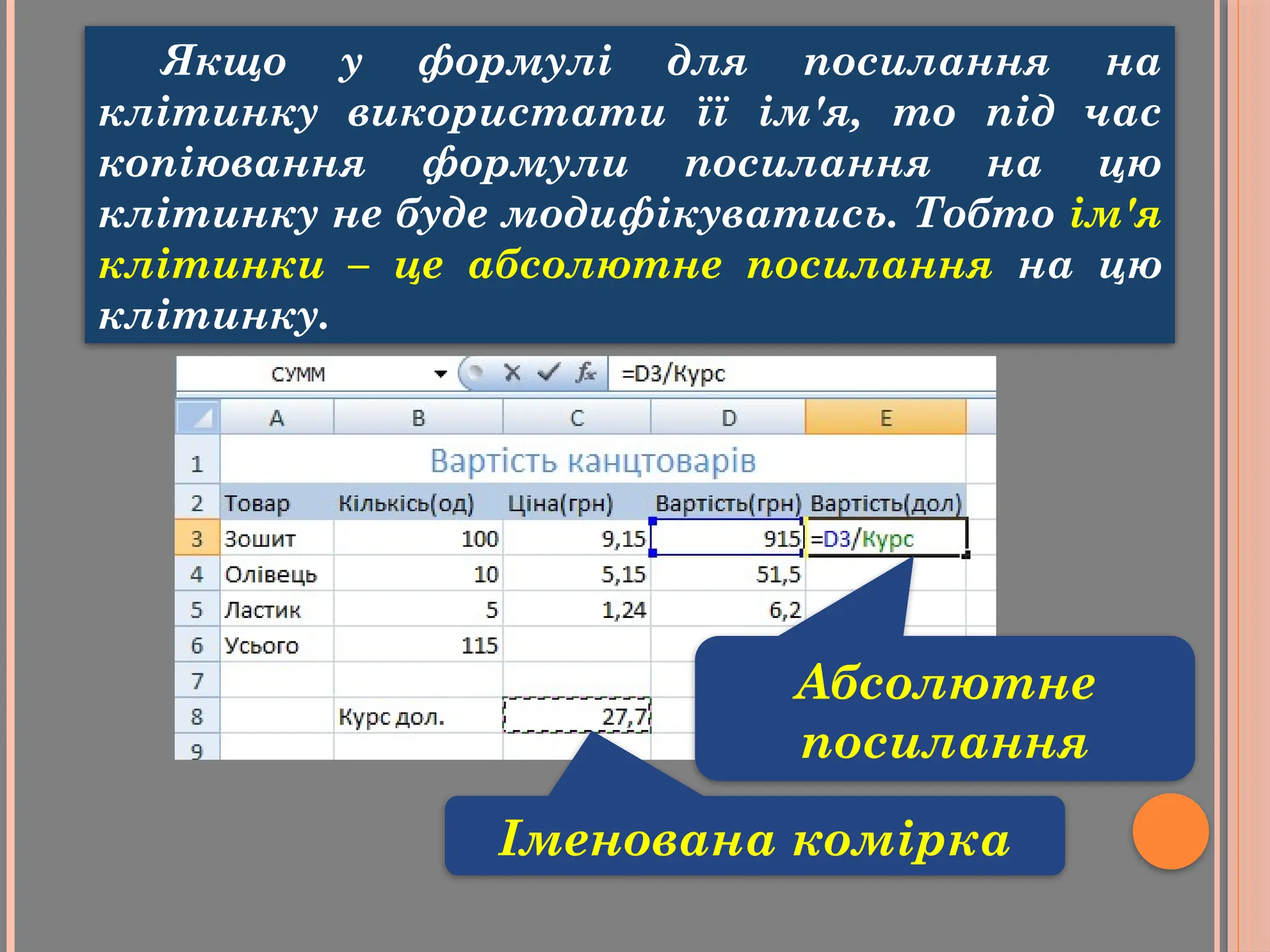Click cost cell D3 with 915

(x=728, y=537)
